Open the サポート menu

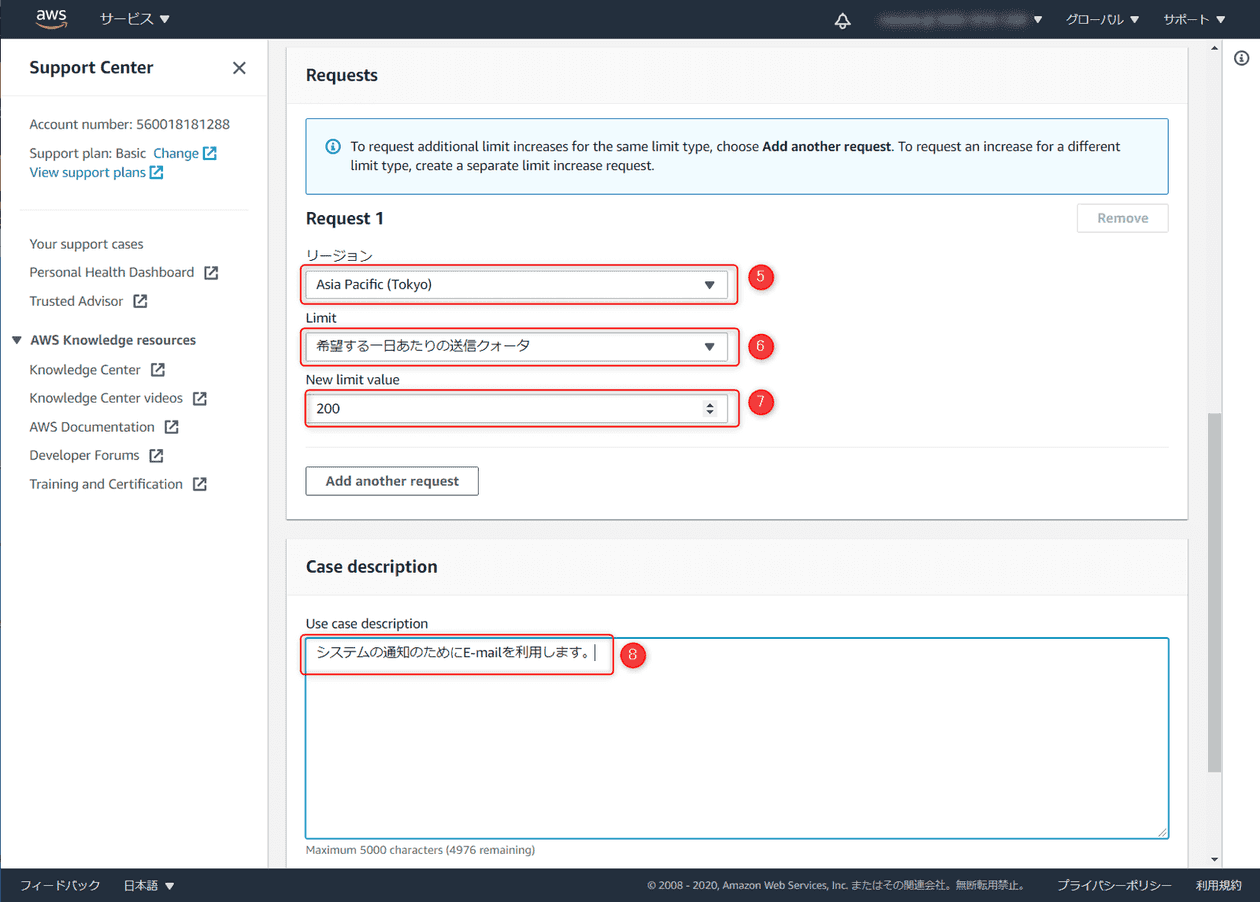[x=1192, y=18]
